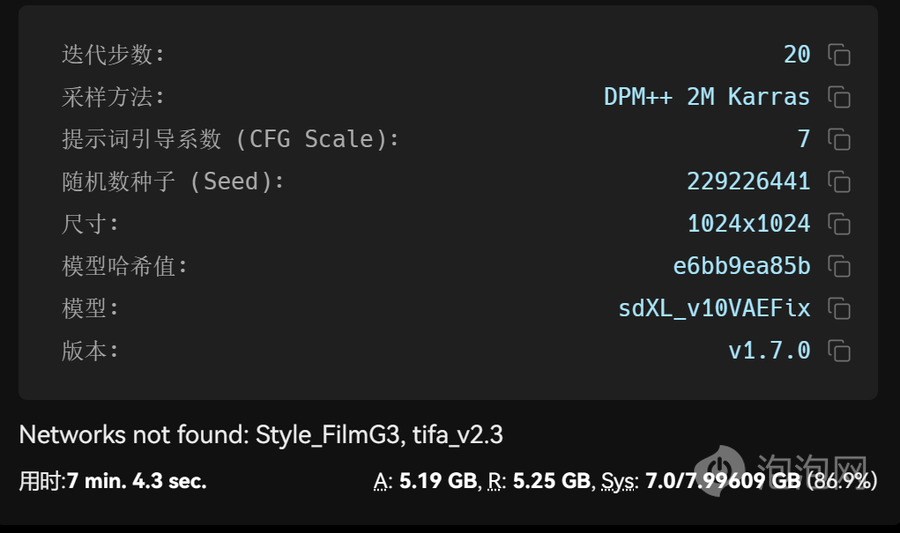Click the DPM++ 2M Karras text
Image resolution: width=900 pixels, height=533 pixels.
point(707,97)
